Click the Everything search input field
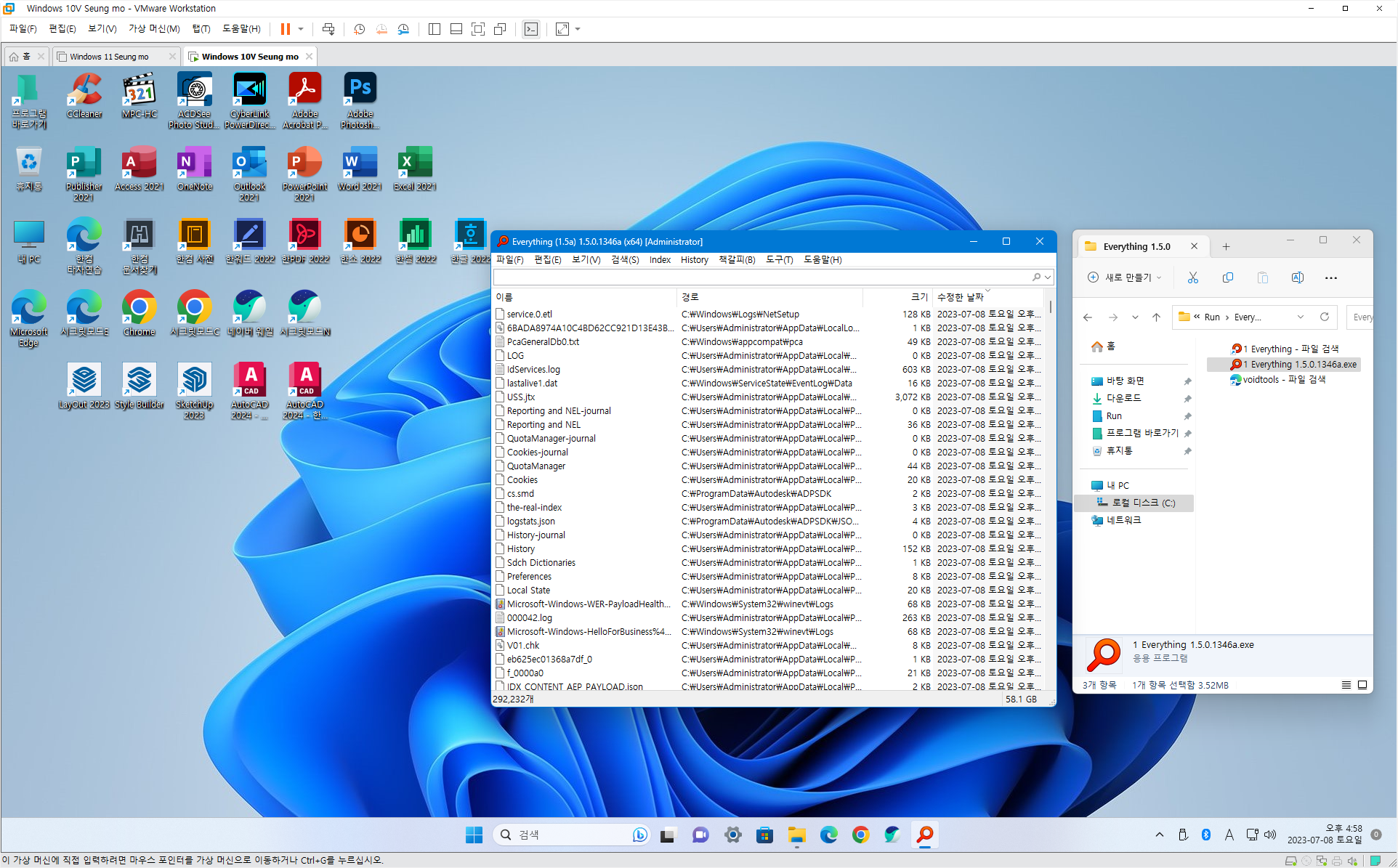 tap(759, 277)
